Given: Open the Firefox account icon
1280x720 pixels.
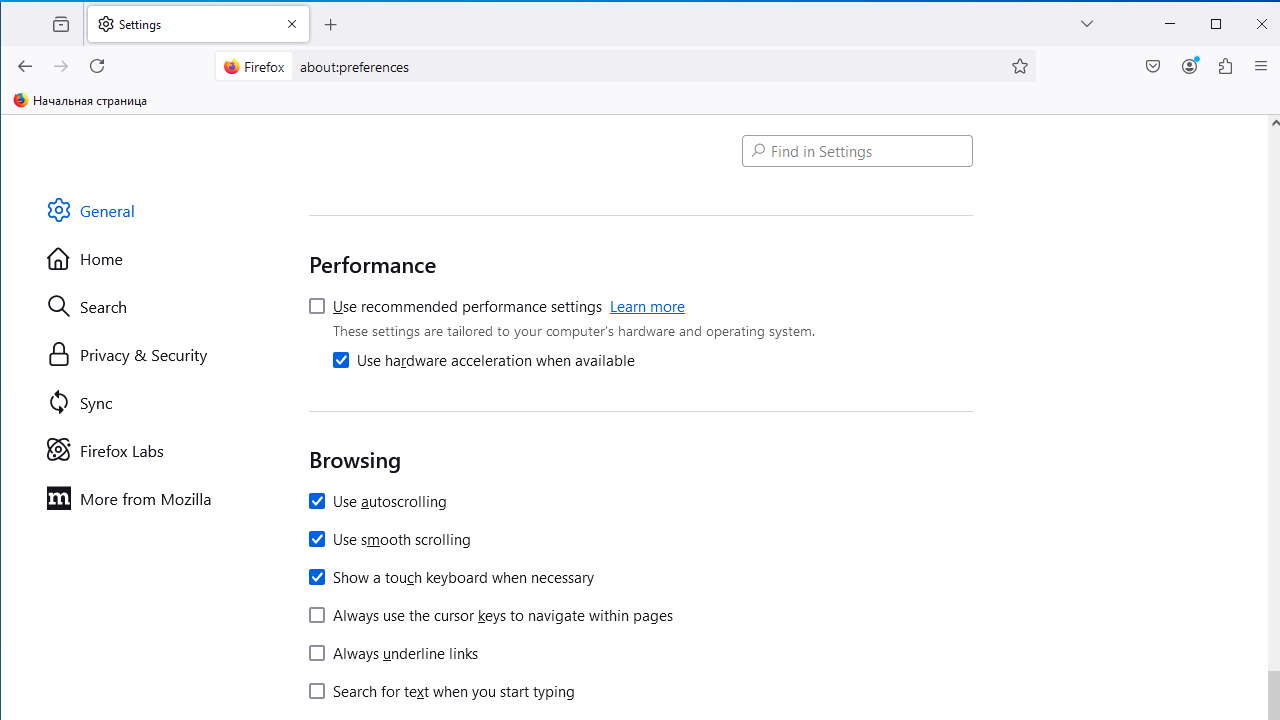Looking at the screenshot, I should point(1189,66).
